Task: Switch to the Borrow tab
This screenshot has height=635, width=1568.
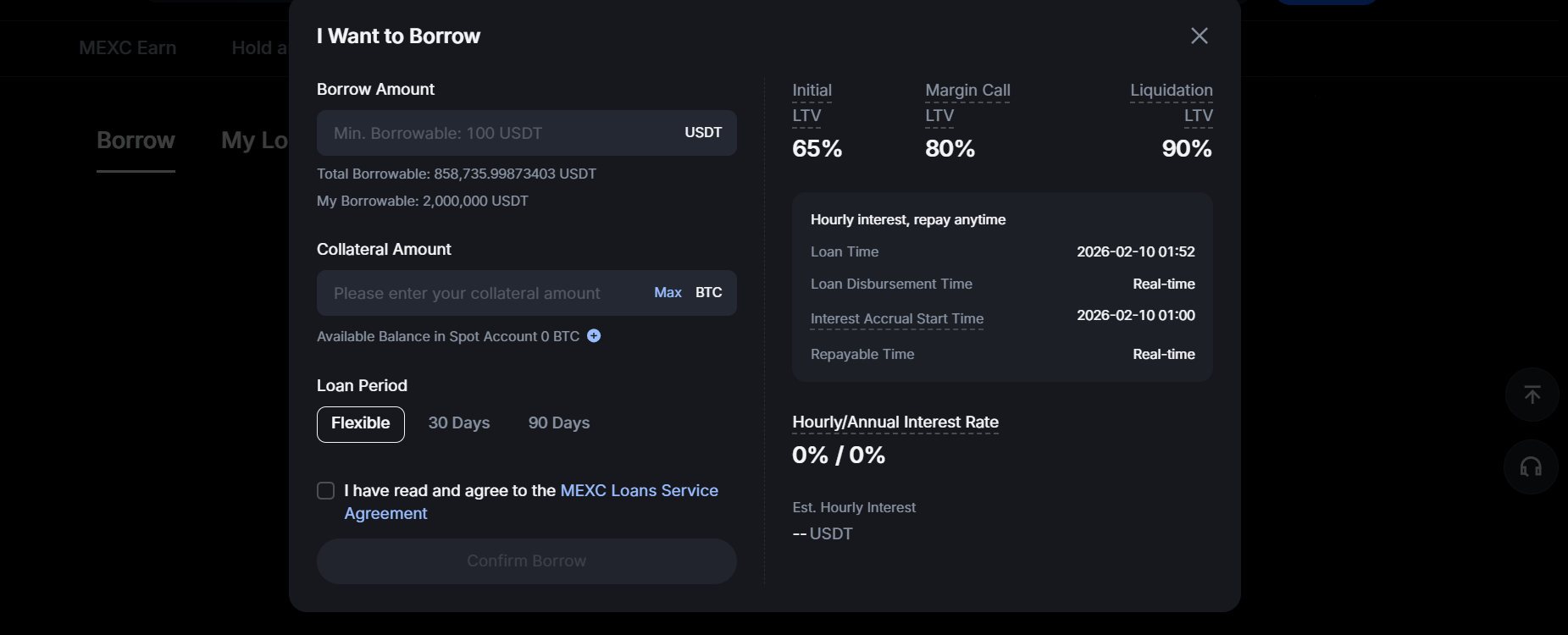Action: (136, 141)
